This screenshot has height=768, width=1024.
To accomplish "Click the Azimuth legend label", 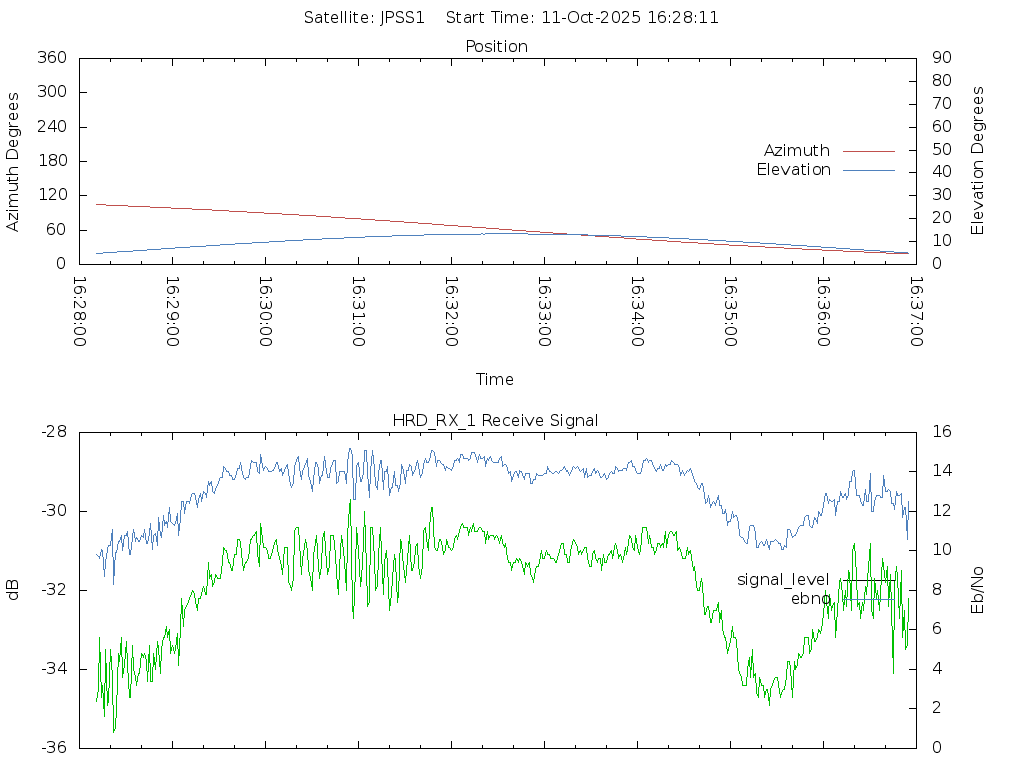I will pyautogui.click(x=796, y=151).
